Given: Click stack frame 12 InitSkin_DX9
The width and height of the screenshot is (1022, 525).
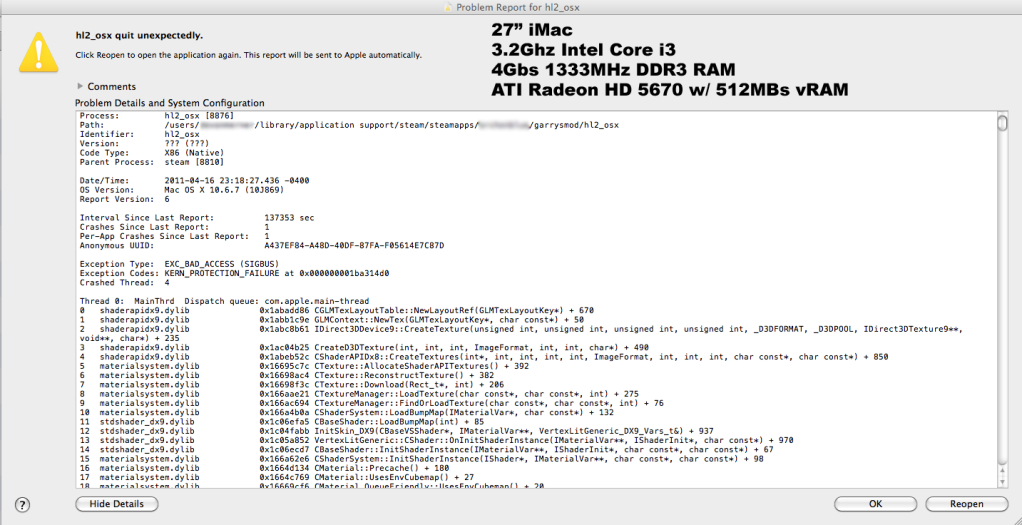Looking at the screenshot, I should [397, 431].
